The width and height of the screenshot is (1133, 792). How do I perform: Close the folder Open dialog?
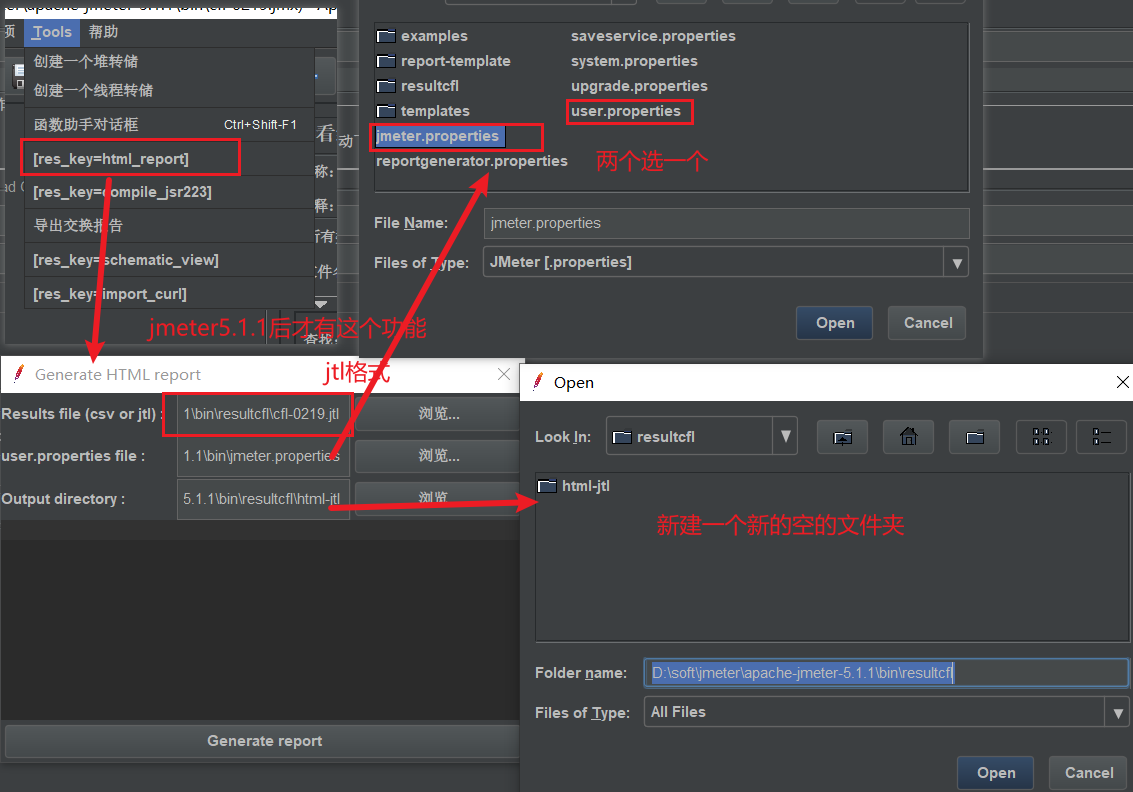click(1122, 382)
